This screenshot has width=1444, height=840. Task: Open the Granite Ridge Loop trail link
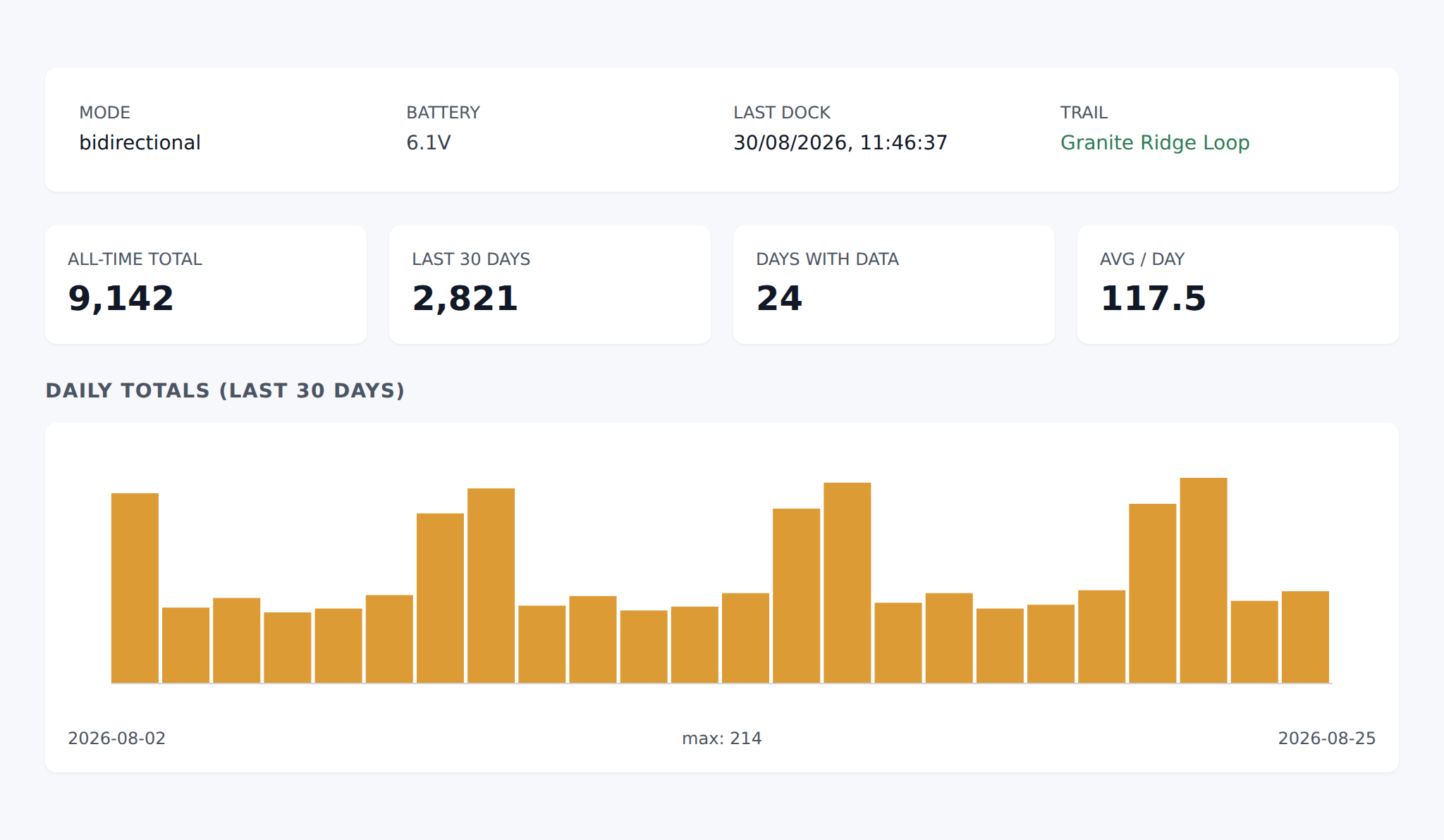point(1155,142)
